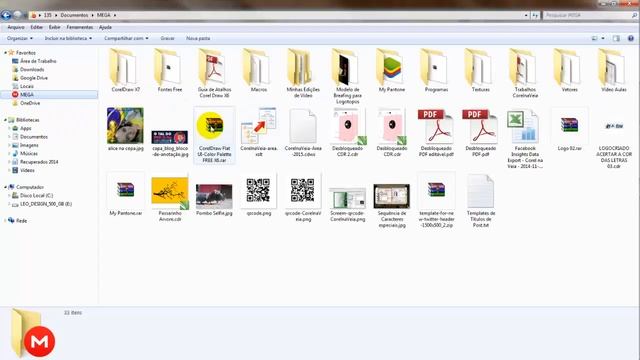Expand the Imagens library

pos(9,145)
